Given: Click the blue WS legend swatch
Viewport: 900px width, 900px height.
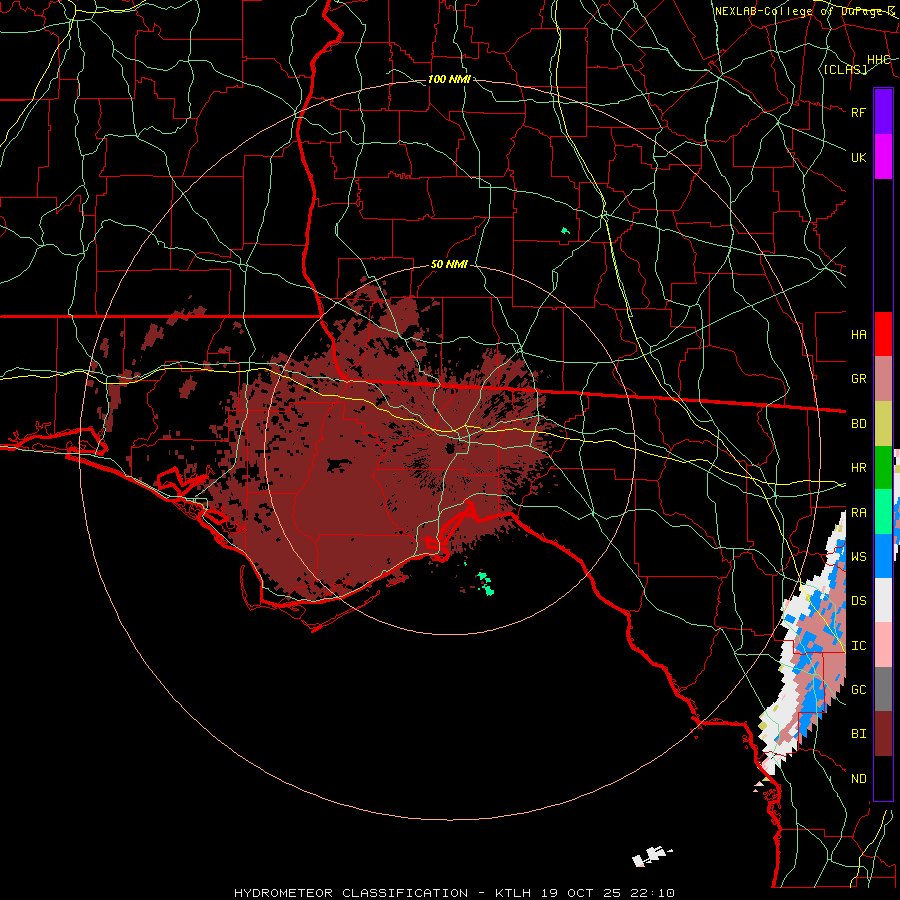Looking at the screenshot, I should [x=883, y=556].
